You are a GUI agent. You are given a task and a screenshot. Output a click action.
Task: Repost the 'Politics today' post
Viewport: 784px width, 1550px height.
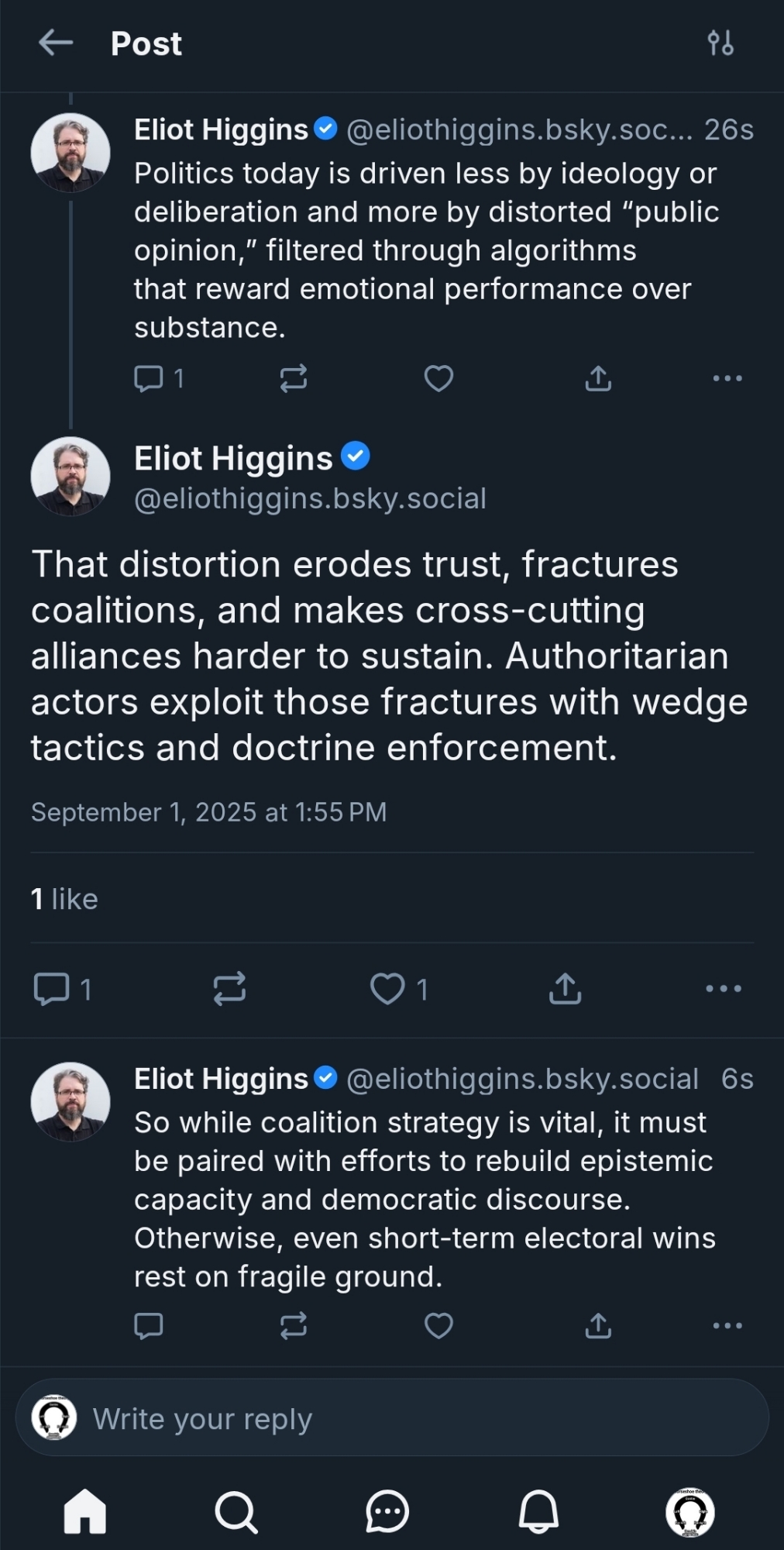click(293, 378)
